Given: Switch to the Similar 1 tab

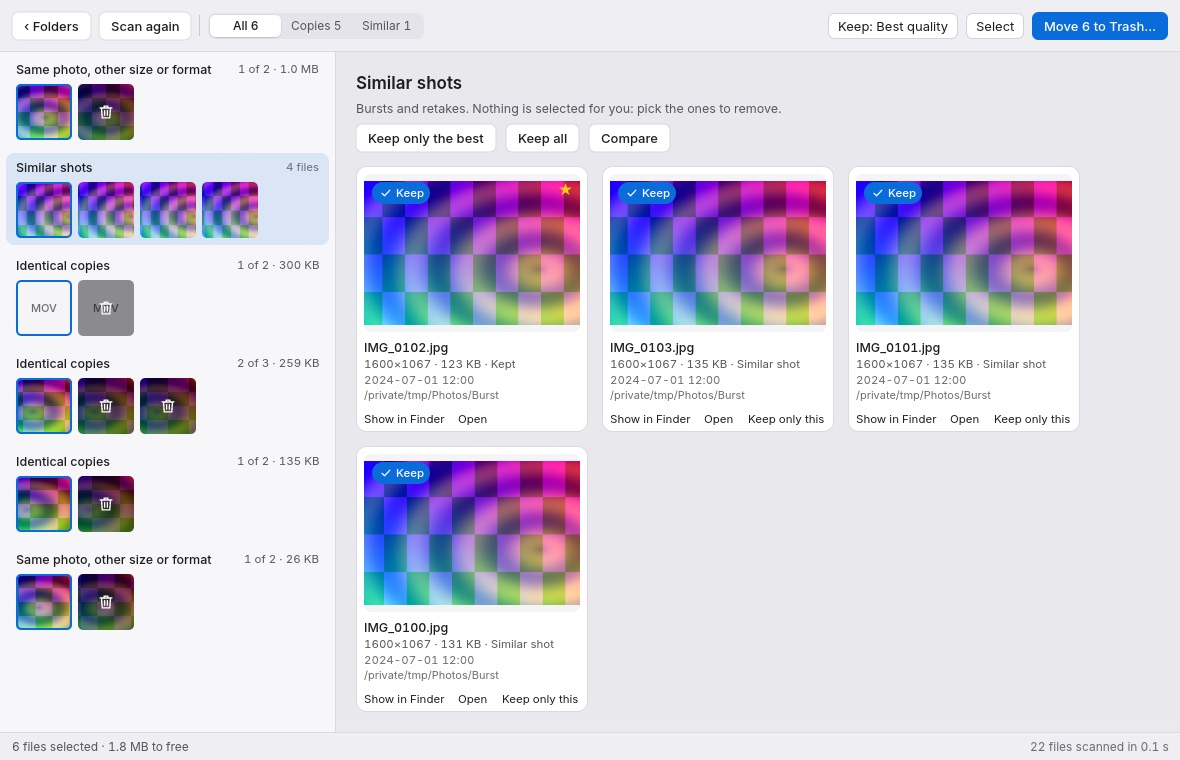Looking at the screenshot, I should [386, 26].
